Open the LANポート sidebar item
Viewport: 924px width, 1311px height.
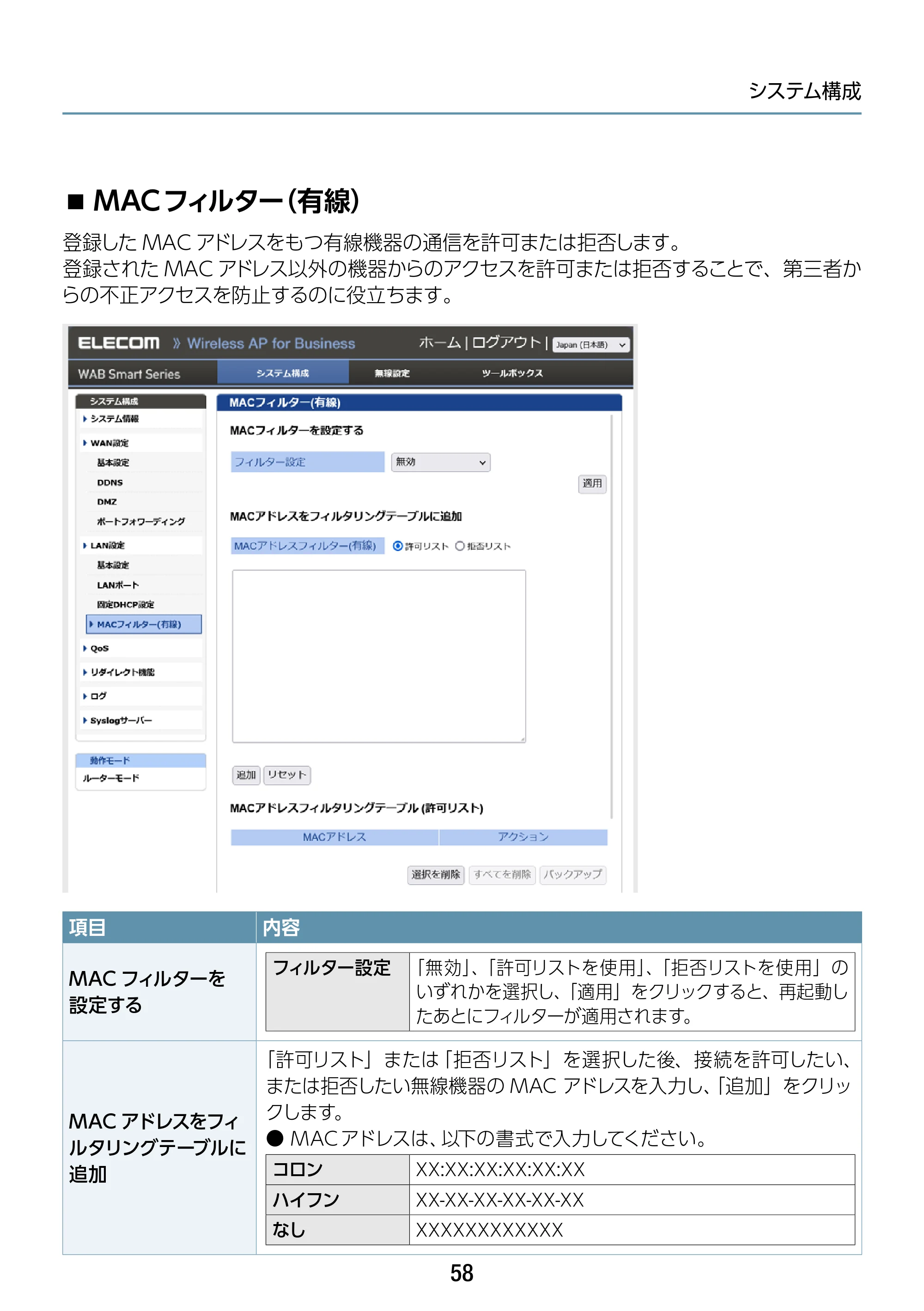(118, 585)
